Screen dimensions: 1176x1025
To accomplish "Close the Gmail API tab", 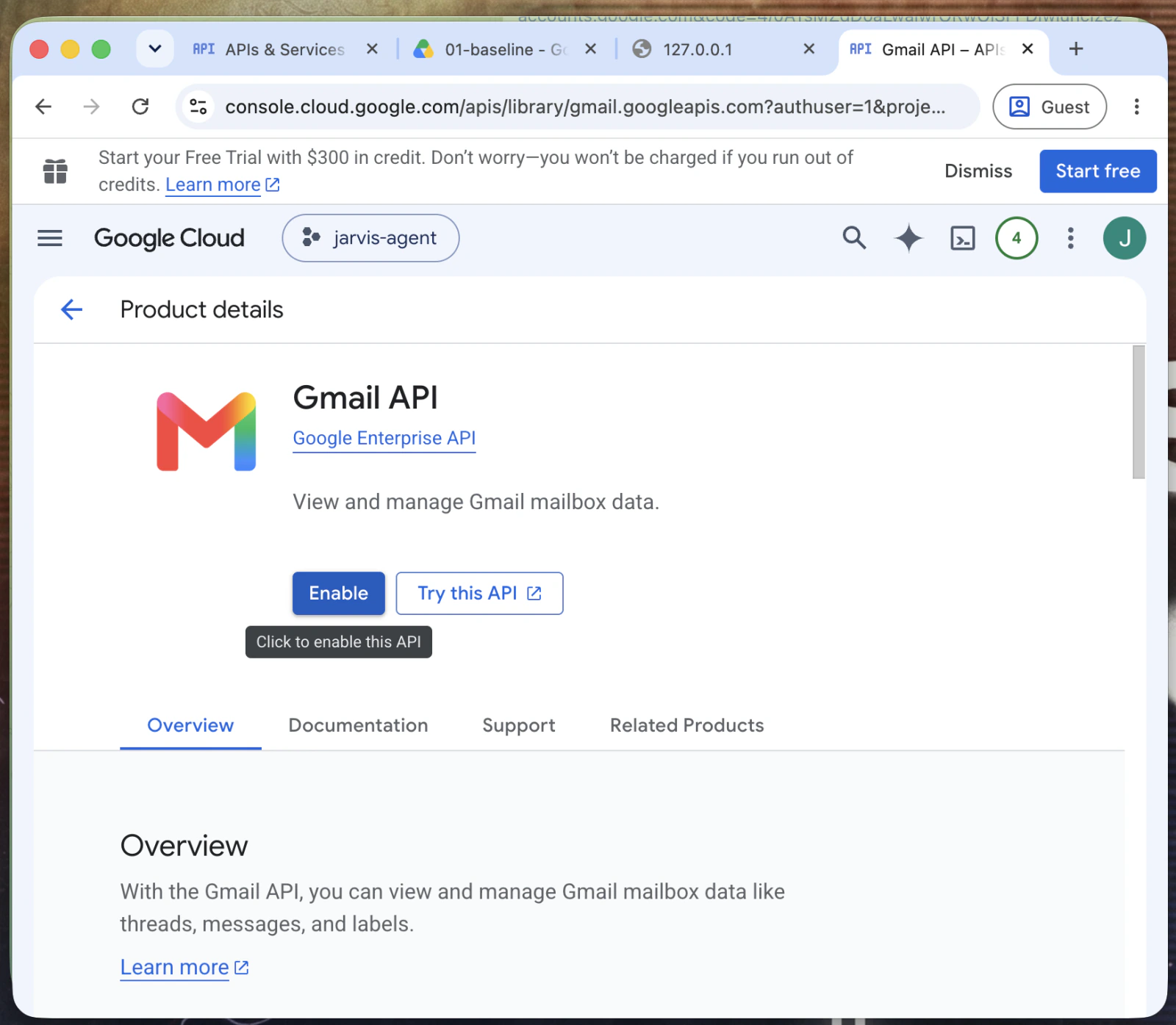I will (x=1028, y=48).
